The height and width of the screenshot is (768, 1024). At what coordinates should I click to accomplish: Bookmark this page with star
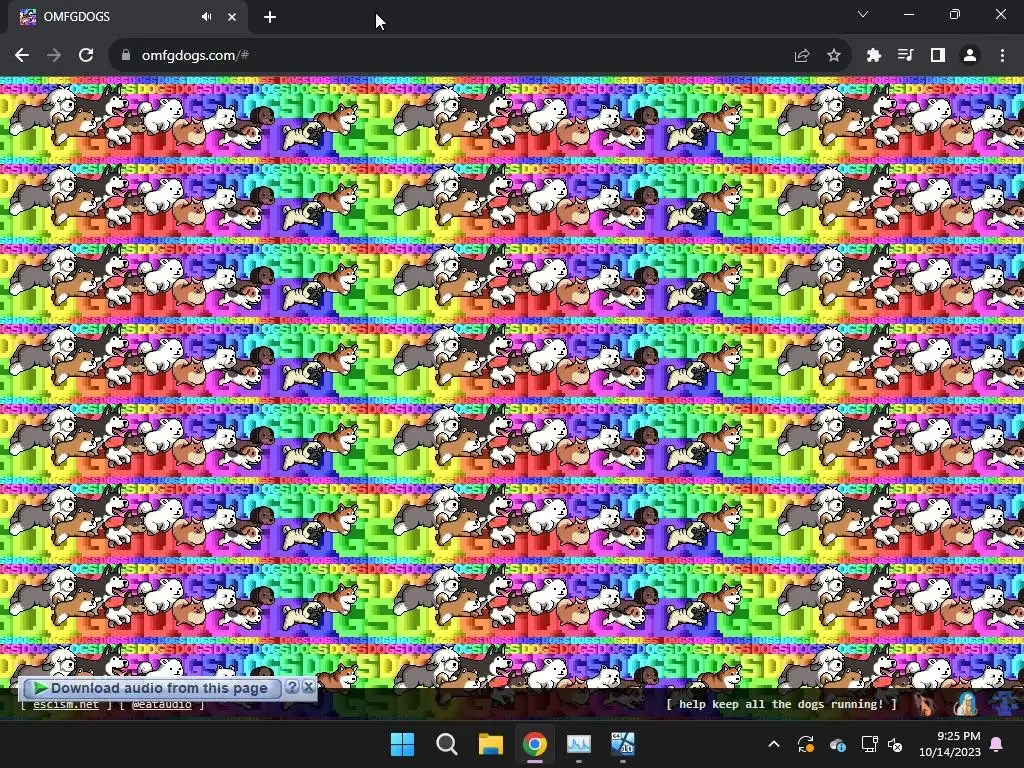click(833, 56)
